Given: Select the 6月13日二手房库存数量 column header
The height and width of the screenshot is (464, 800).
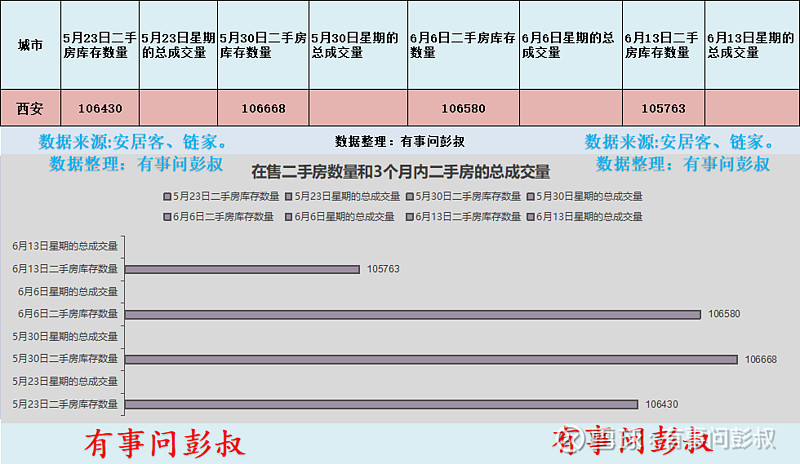Looking at the screenshot, I should (663, 45).
